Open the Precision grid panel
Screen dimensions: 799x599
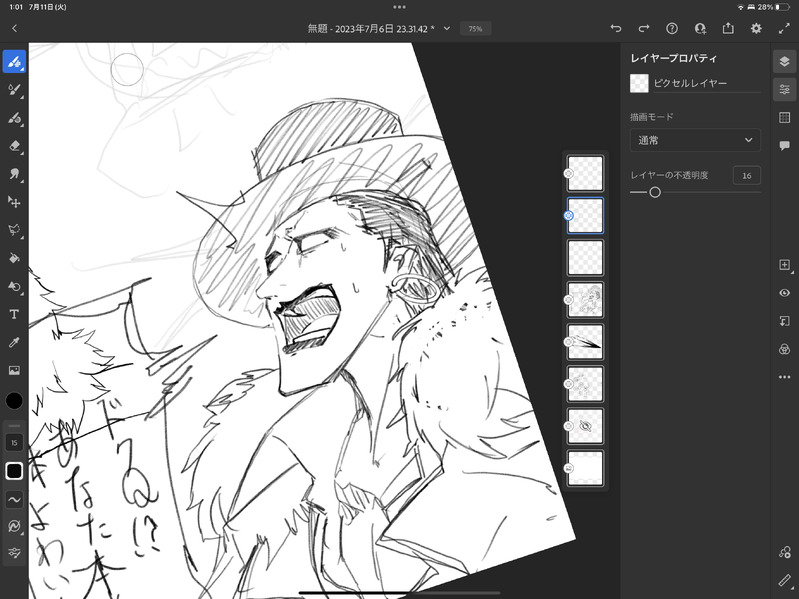[785, 118]
